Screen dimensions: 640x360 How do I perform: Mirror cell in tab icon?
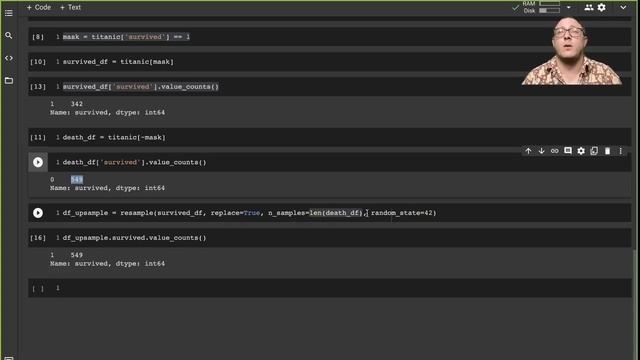pos(594,151)
